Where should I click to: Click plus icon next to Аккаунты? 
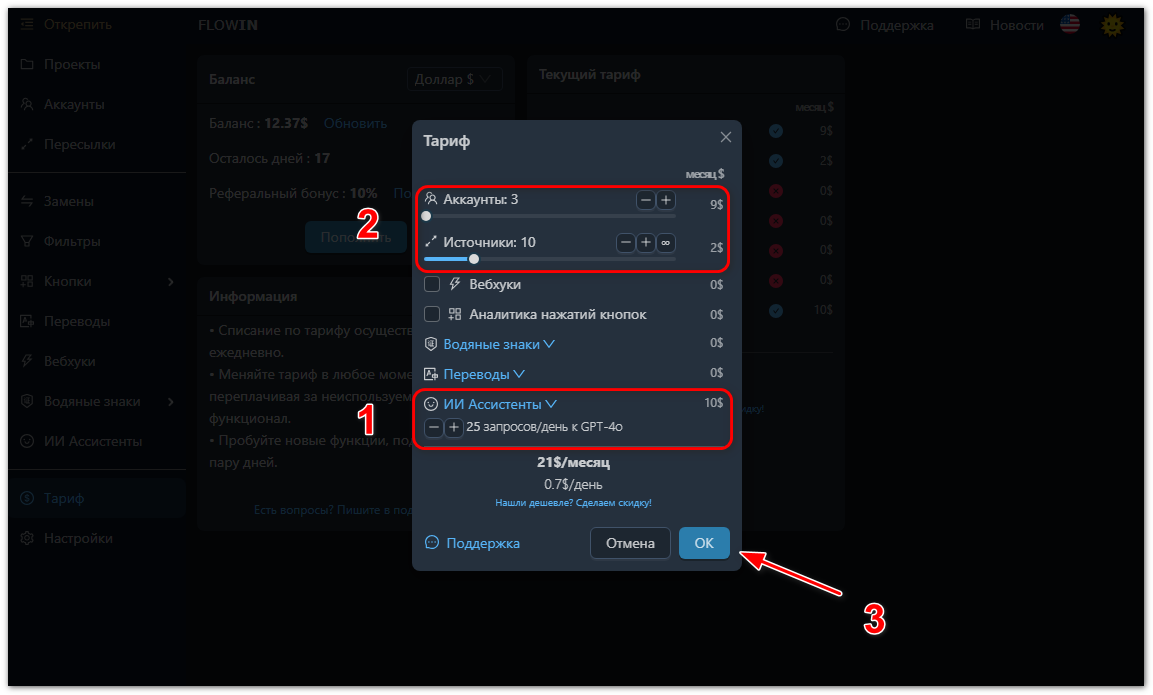(665, 200)
